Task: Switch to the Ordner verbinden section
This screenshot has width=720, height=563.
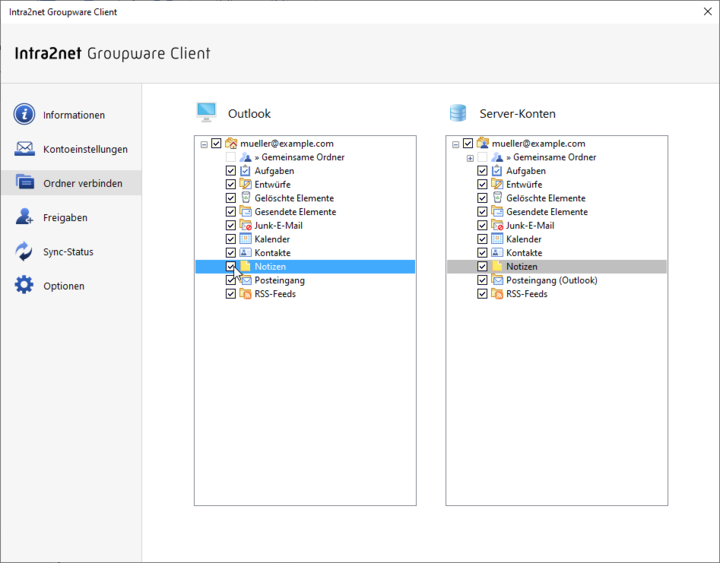Action: (x=71, y=183)
